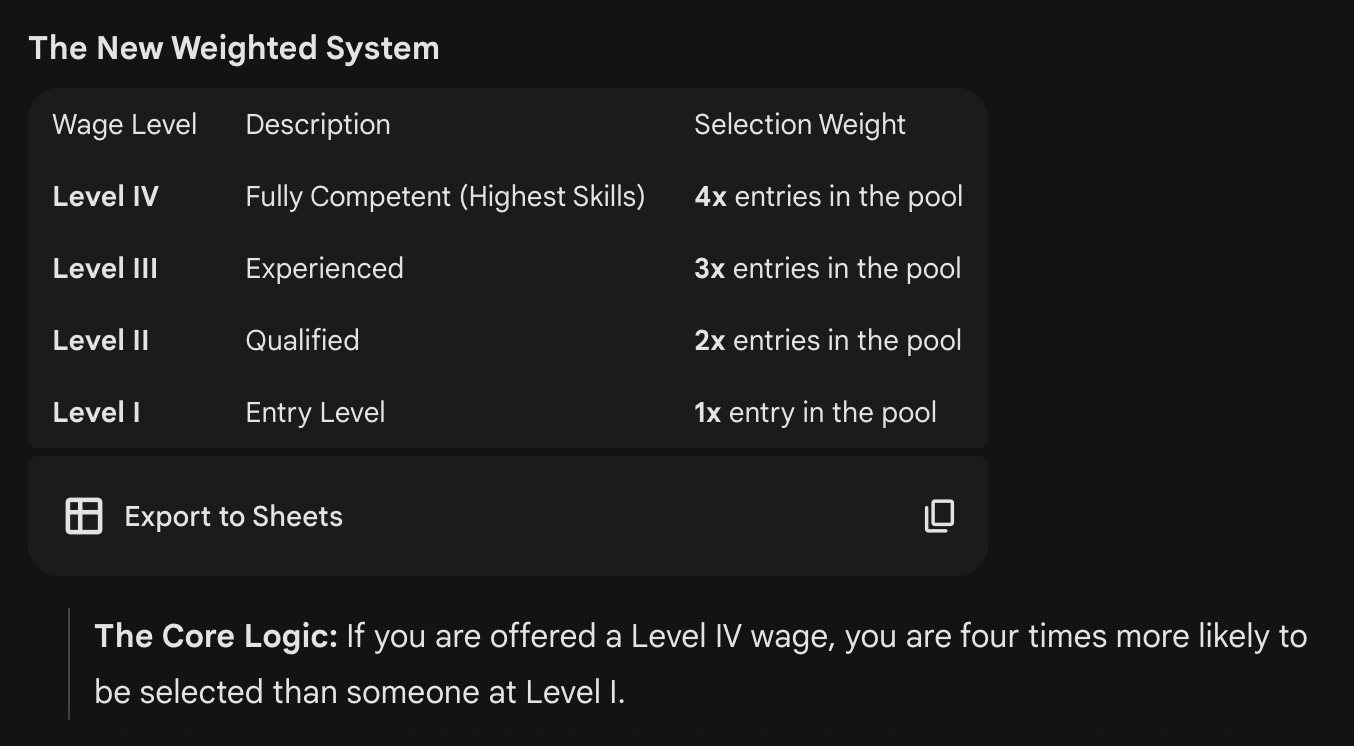Click the 2x entries in the pool cell
The height and width of the screenshot is (746, 1354).
click(827, 341)
